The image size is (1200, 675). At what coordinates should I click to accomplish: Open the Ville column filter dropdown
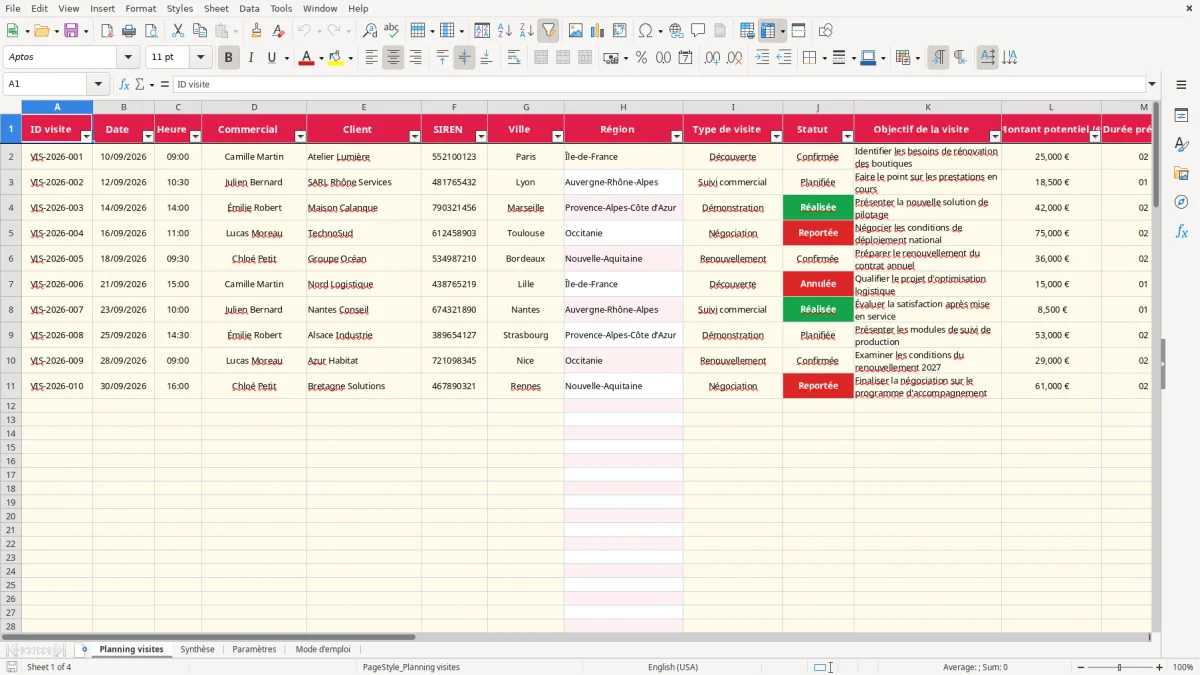click(x=557, y=136)
